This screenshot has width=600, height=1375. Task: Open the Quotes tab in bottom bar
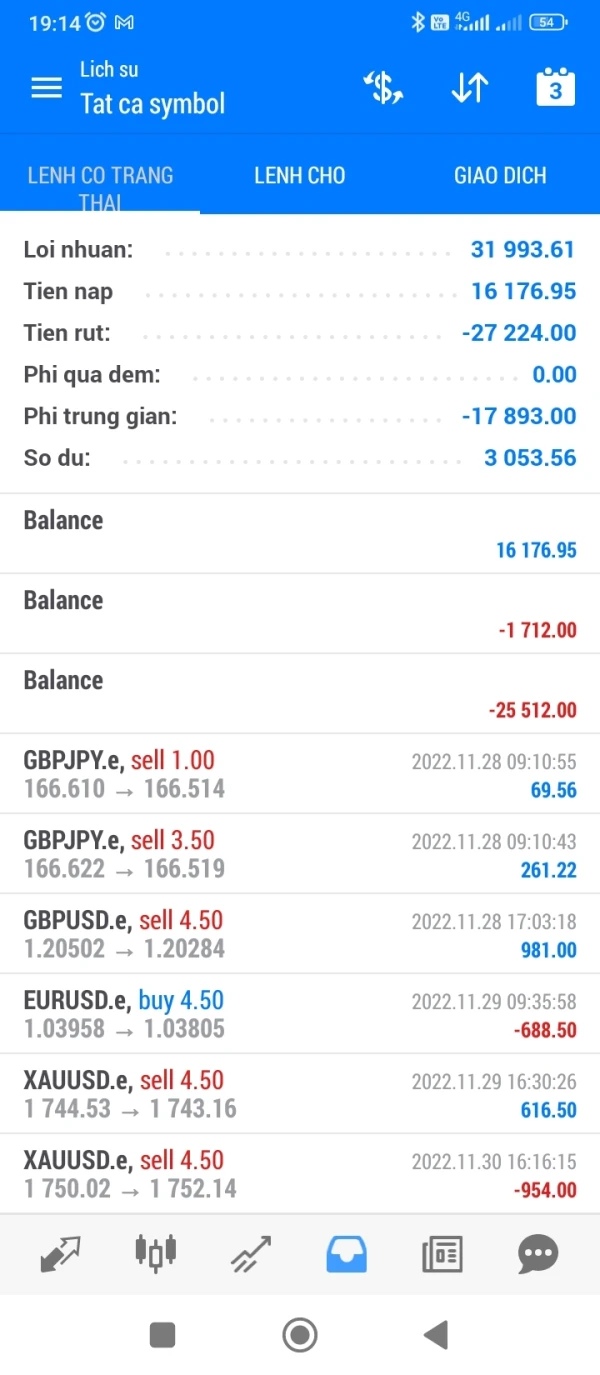[x=61, y=1253]
